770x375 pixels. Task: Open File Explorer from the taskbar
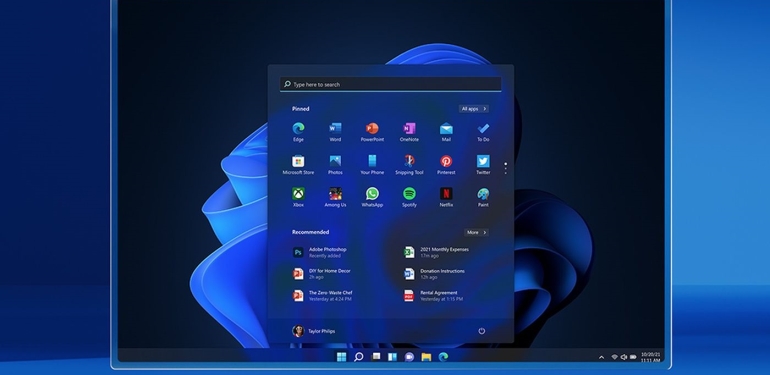[426, 357]
